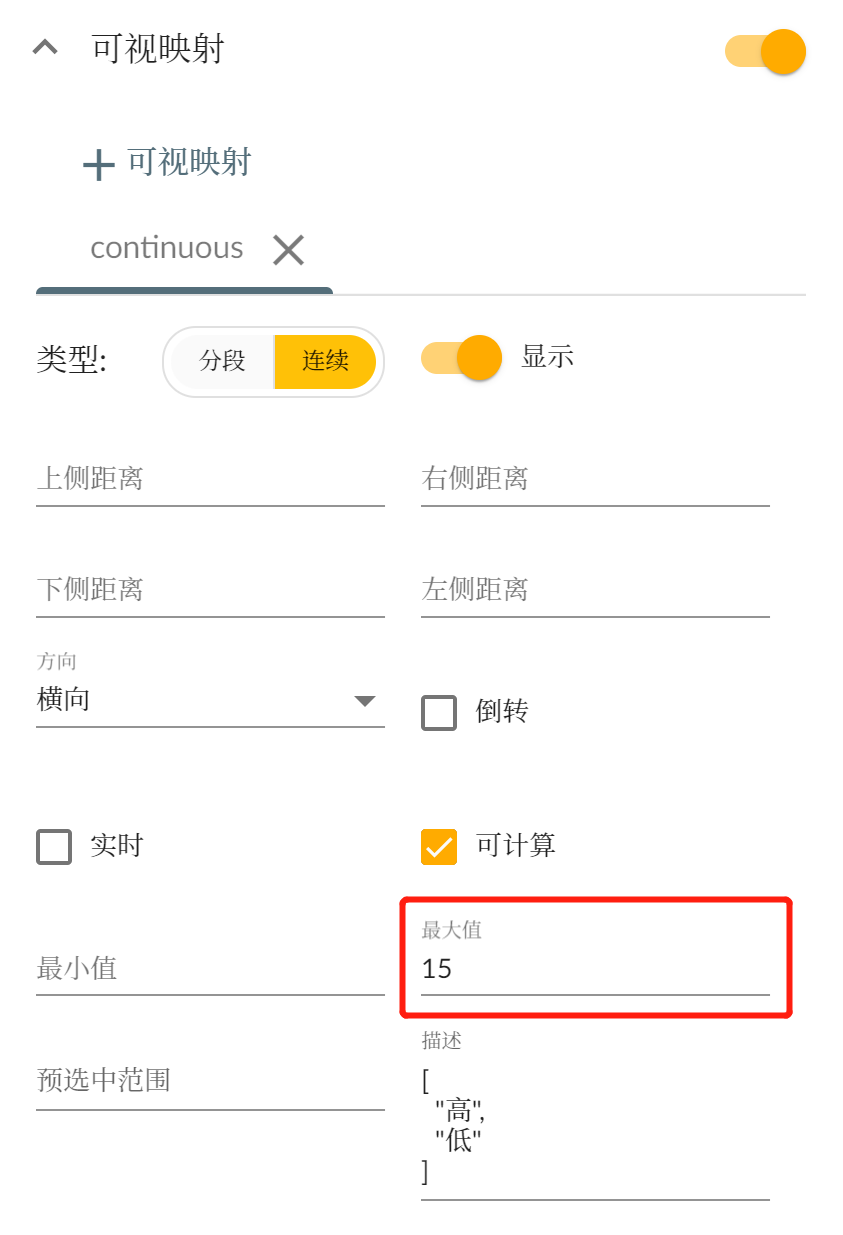843x1235 pixels.
Task: Click the 预选中范围 input field
Action: tap(210, 1081)
